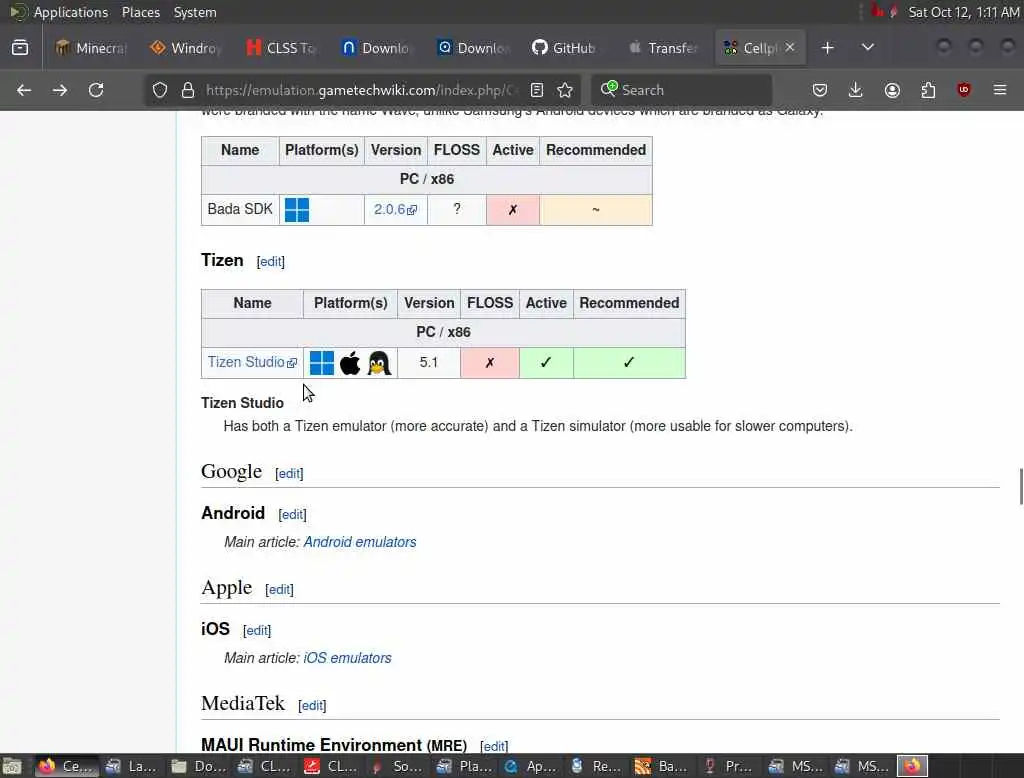Switch to the Pr... taskbar window
The width and height of the screenshot is (1024, 778).
(729, 766)
